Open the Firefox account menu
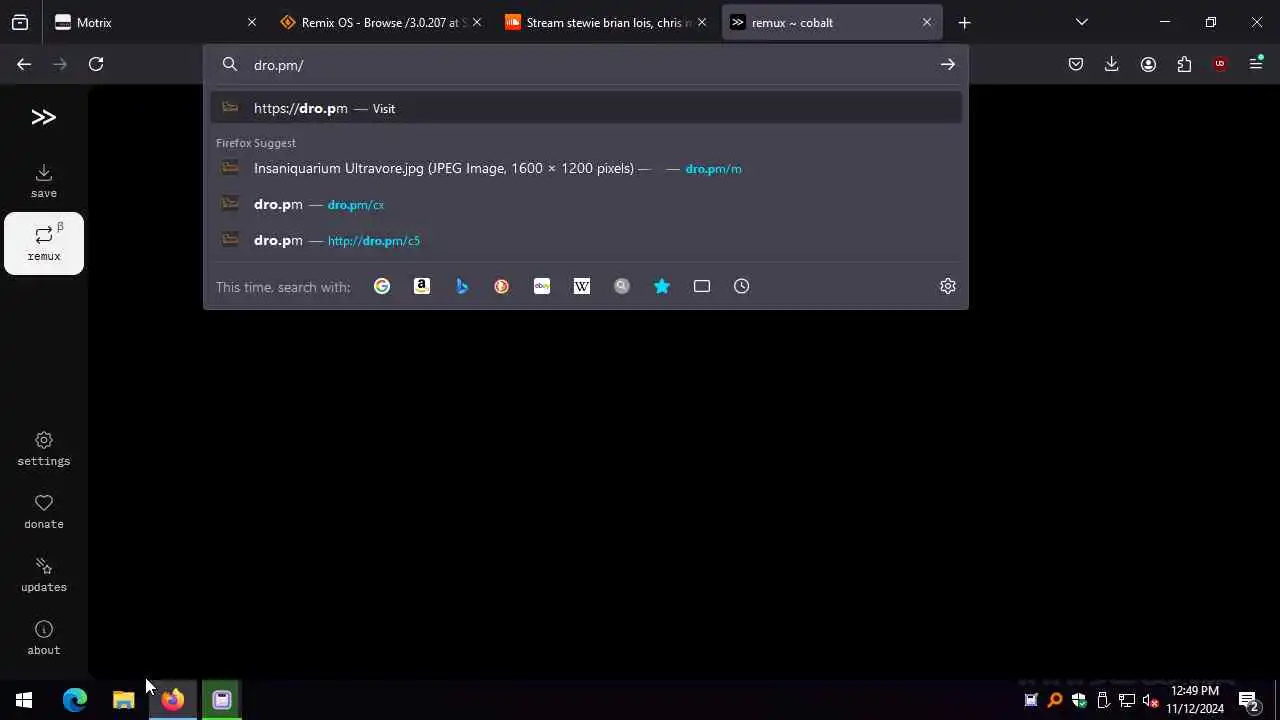 click(1148, 64)
